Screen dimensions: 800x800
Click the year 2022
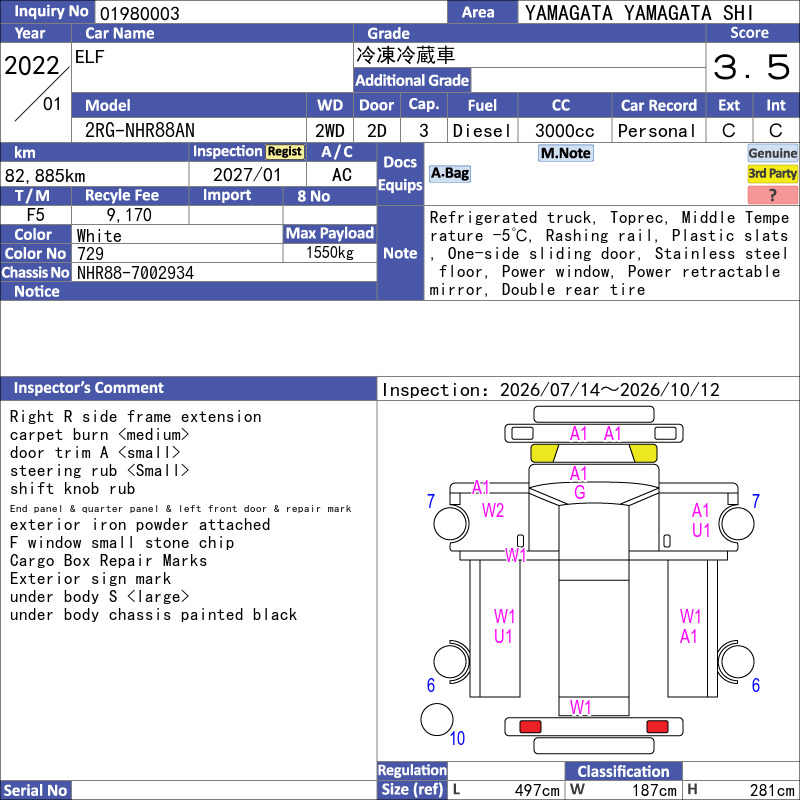pos(32,66)
